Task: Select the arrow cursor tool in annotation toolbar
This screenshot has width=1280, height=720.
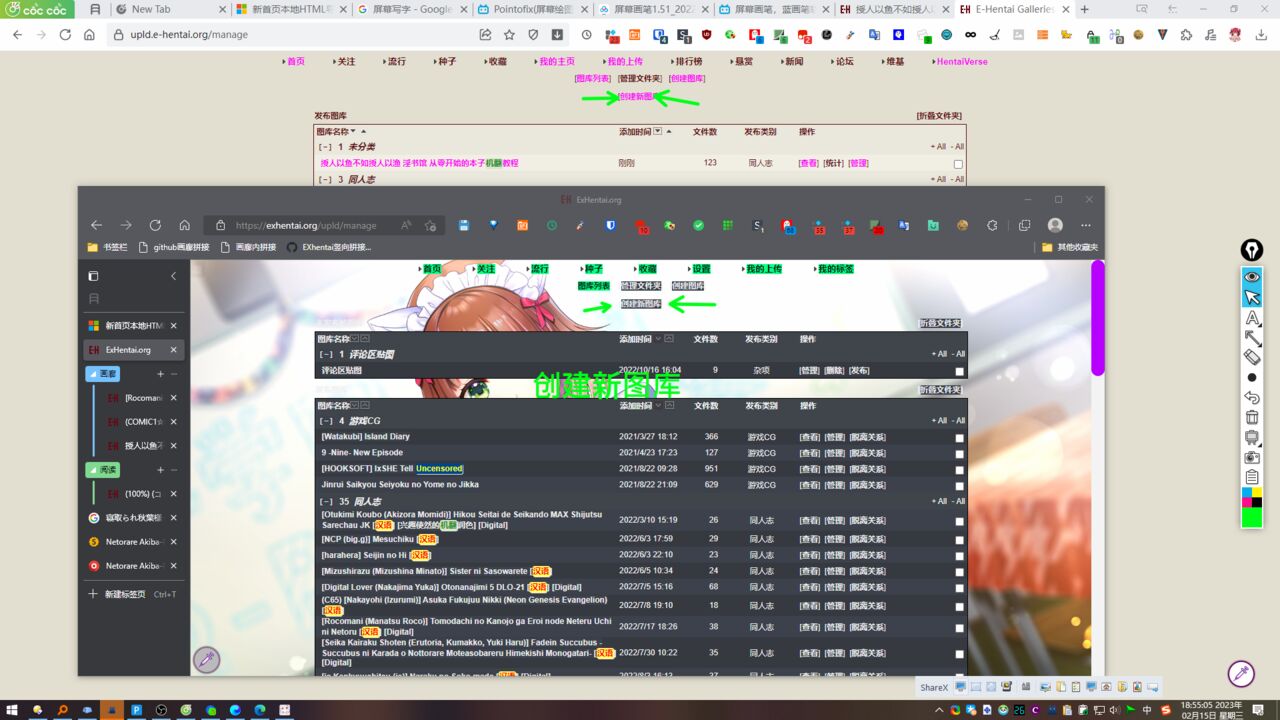Action: (1251, 297)
